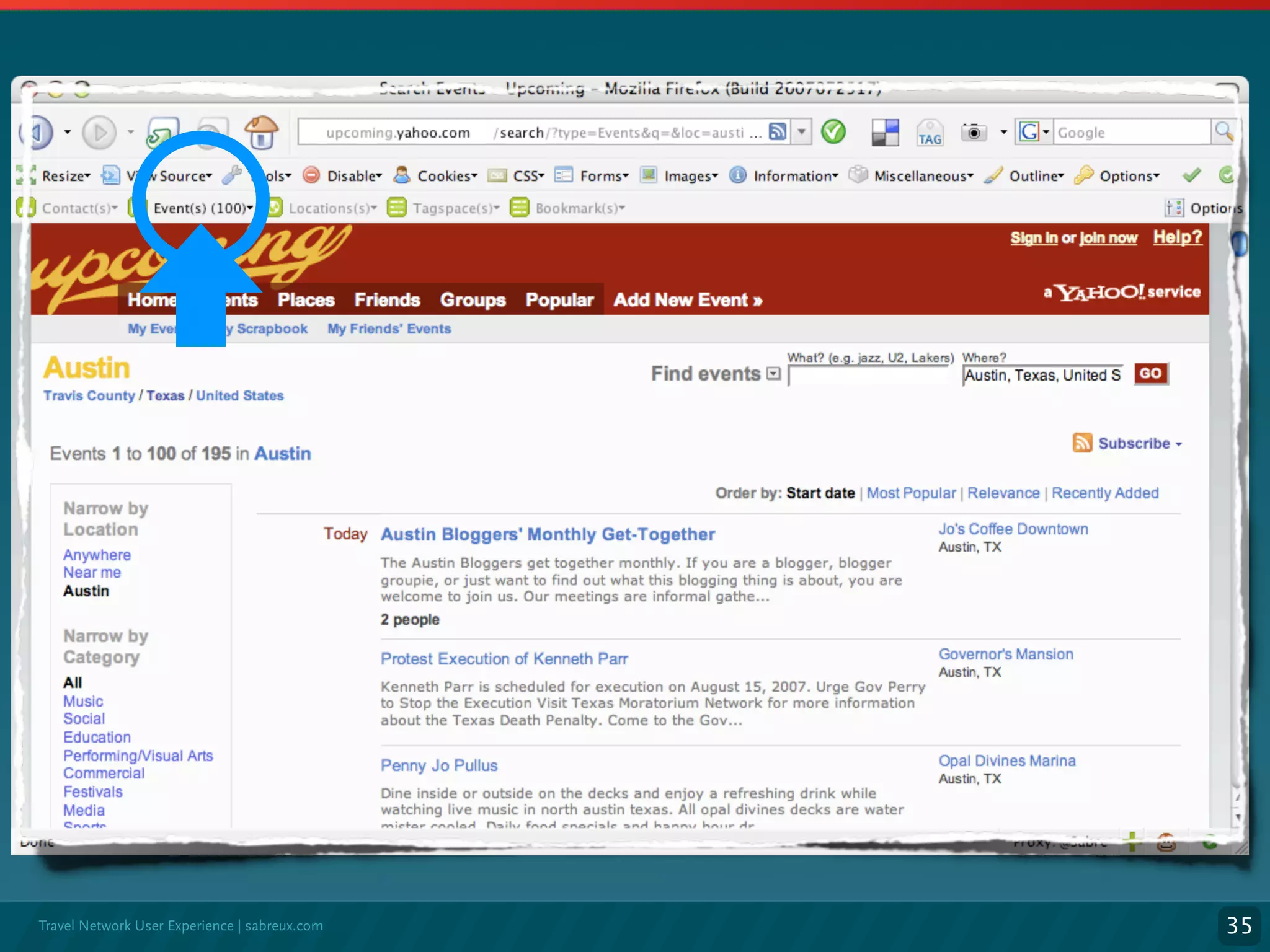Go to the Friends tab
Screen dimensions: 1270x952
(x=387, y=300)
